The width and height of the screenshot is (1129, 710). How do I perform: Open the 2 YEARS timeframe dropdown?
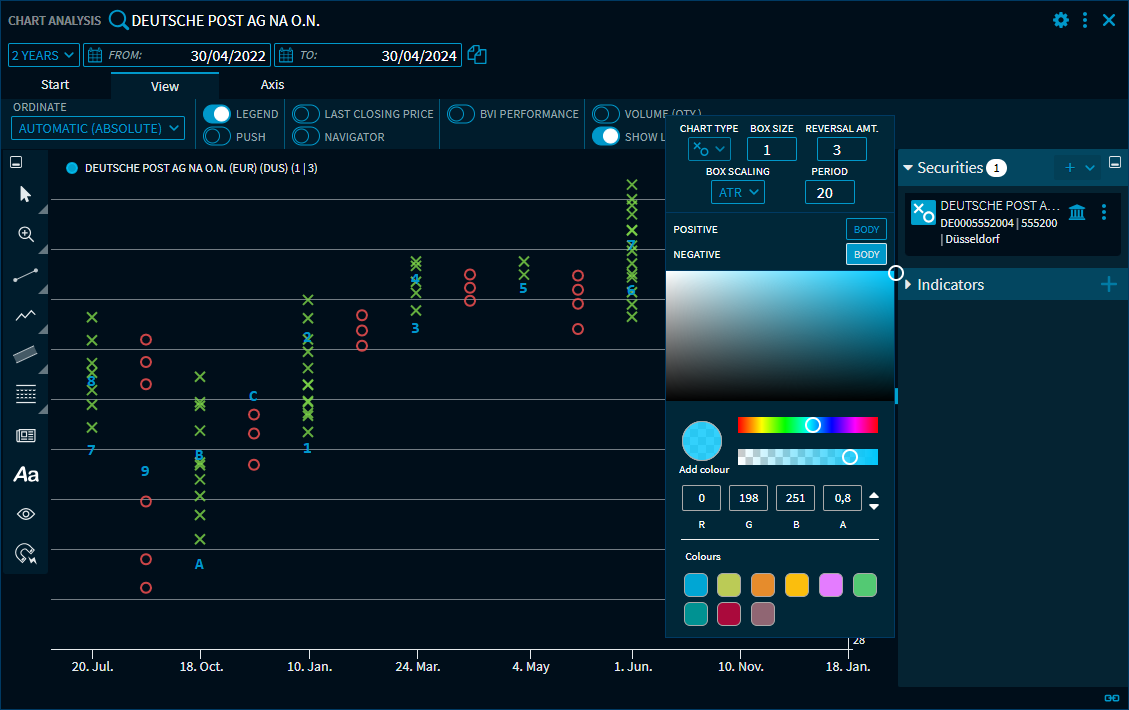[x=43, y=54]
